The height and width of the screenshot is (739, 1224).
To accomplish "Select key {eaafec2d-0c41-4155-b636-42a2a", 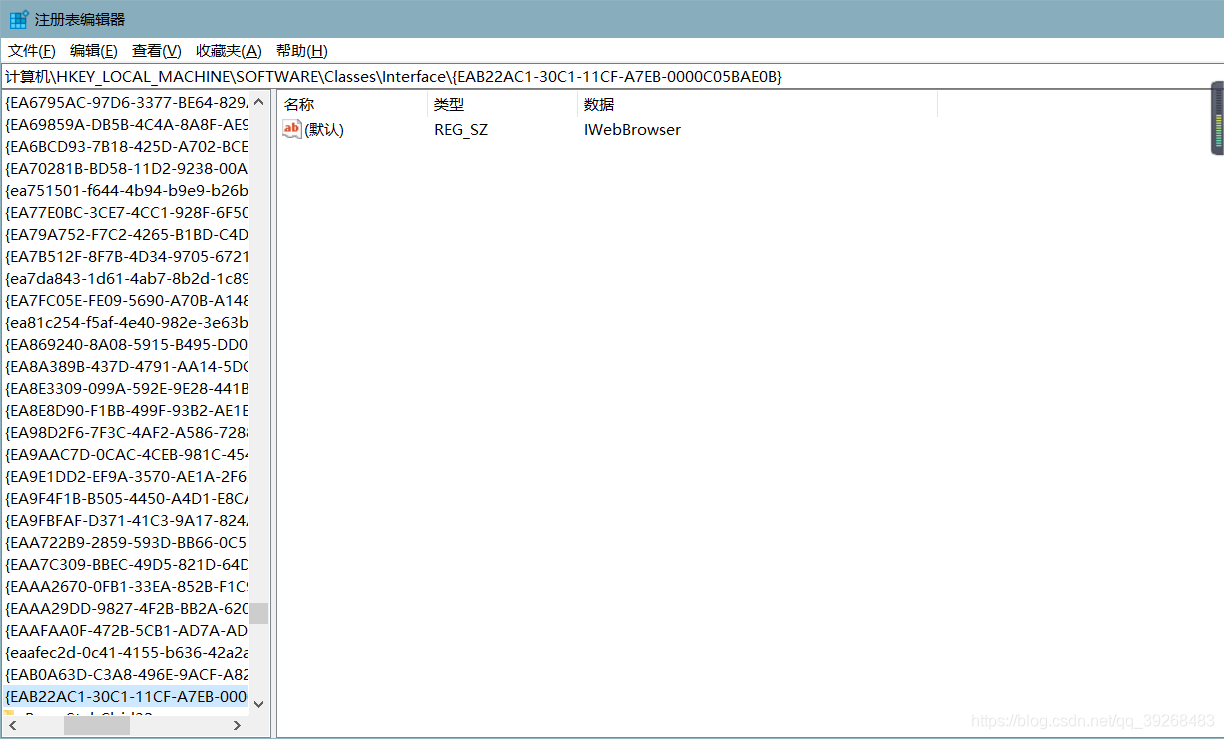I will click(x=126, y=652).
